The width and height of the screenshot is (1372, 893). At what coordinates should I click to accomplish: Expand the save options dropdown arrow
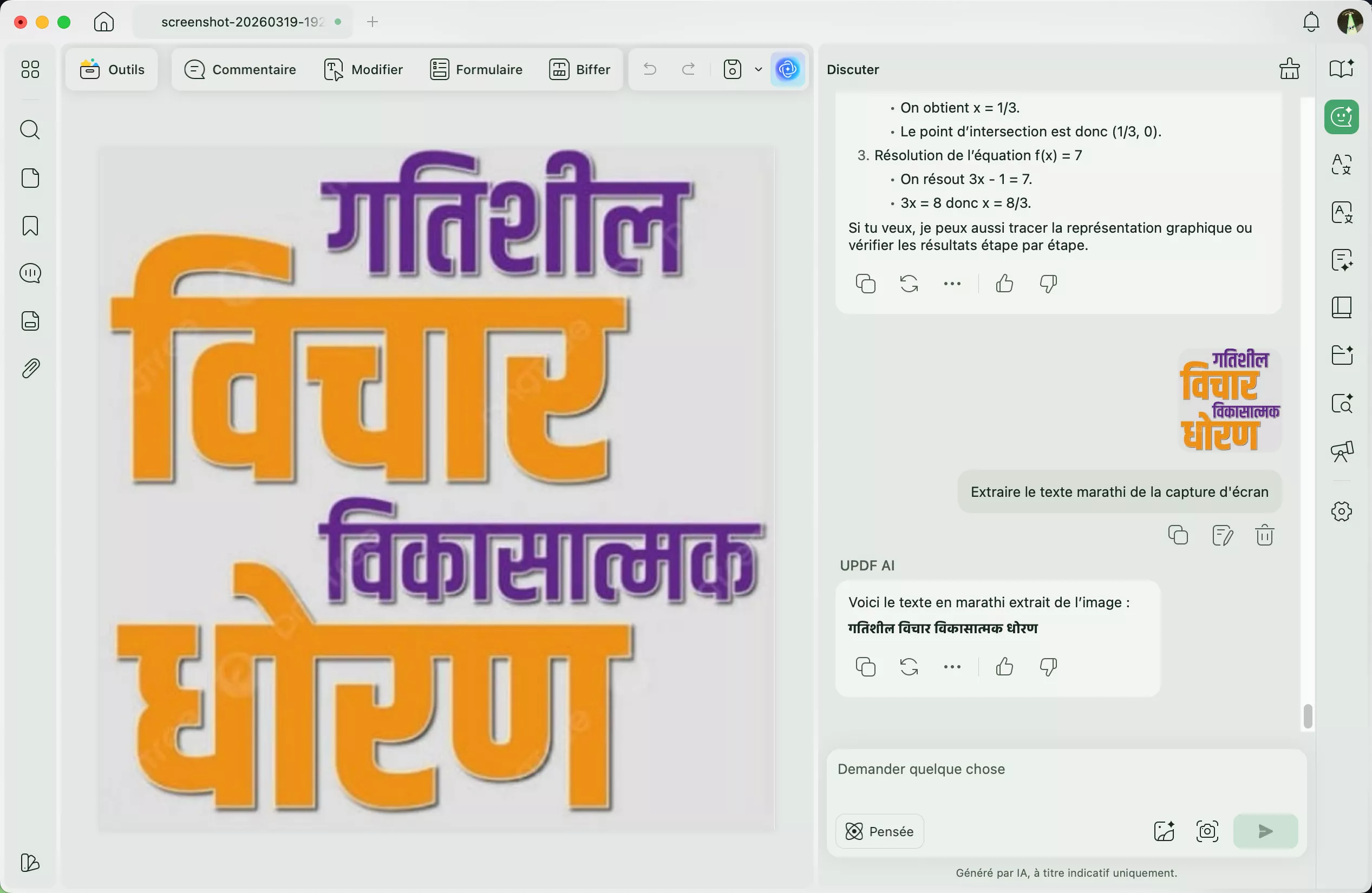point(758,70)
